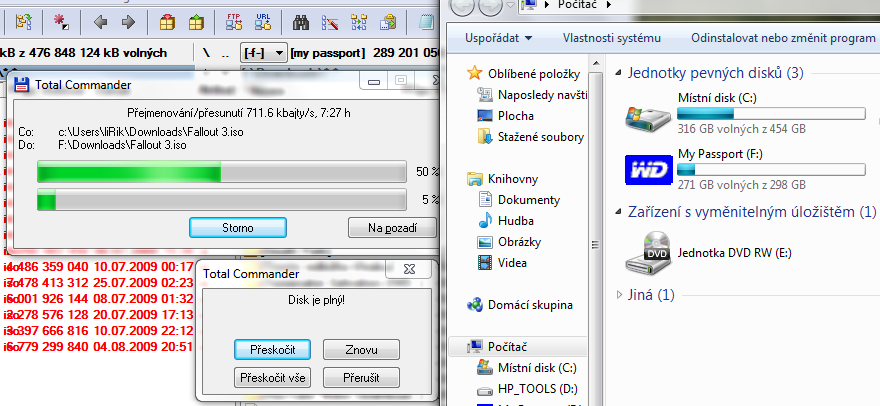Expand the Jiná (1) group
This screenshot has width=880, height=406.
[619, 295]
